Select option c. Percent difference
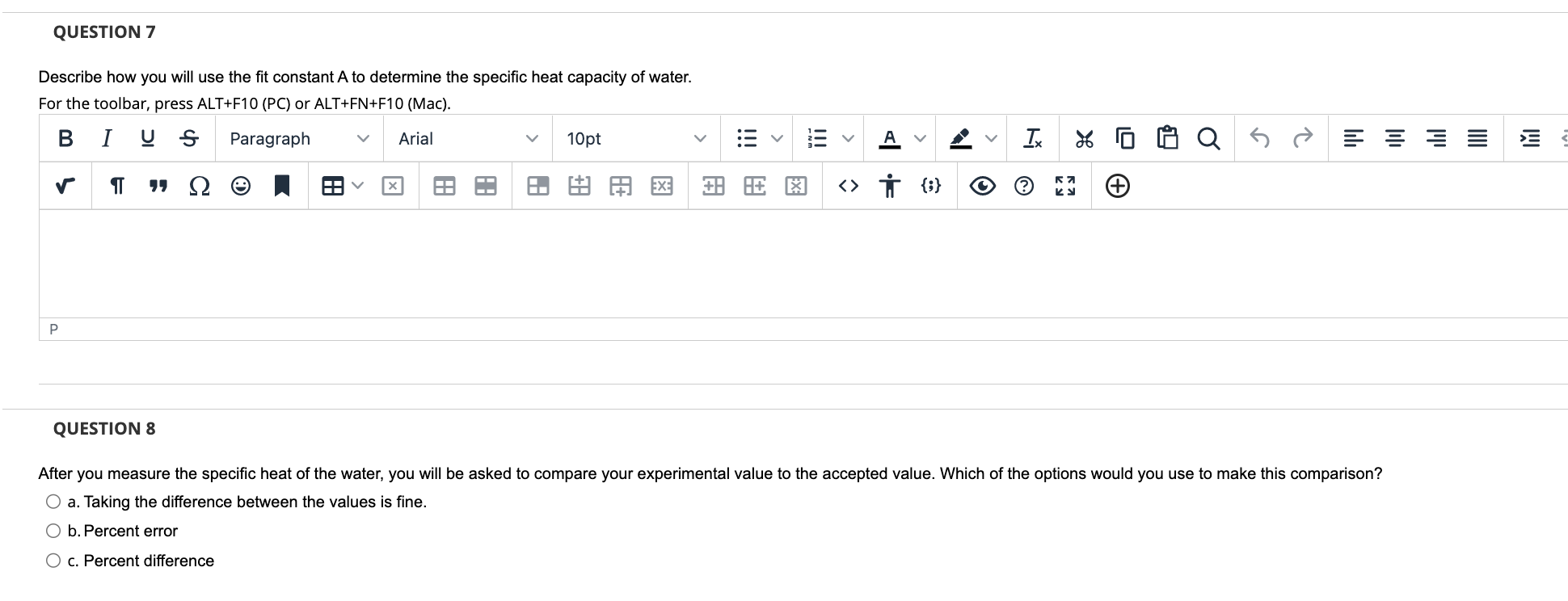1568x601 pixels. pyautogui.click(x=53, y=561)
